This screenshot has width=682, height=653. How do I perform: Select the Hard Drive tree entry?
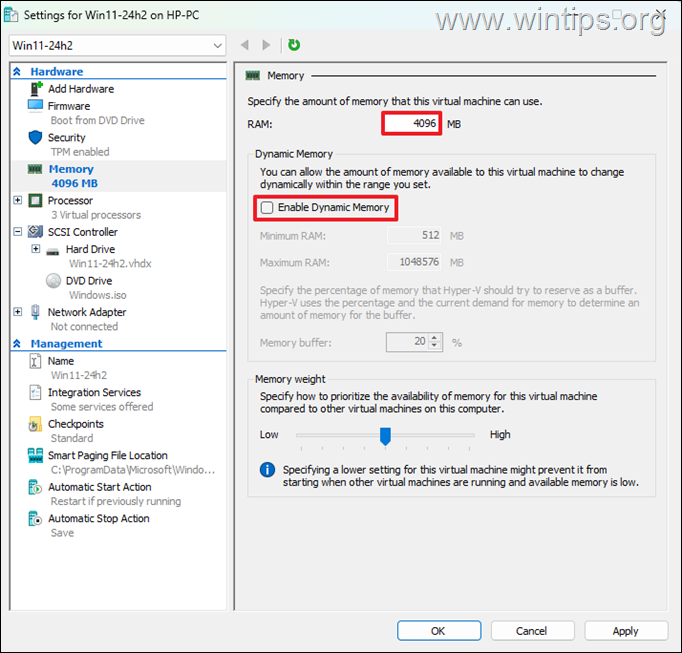pyautogui.click(x=90, y=249)
